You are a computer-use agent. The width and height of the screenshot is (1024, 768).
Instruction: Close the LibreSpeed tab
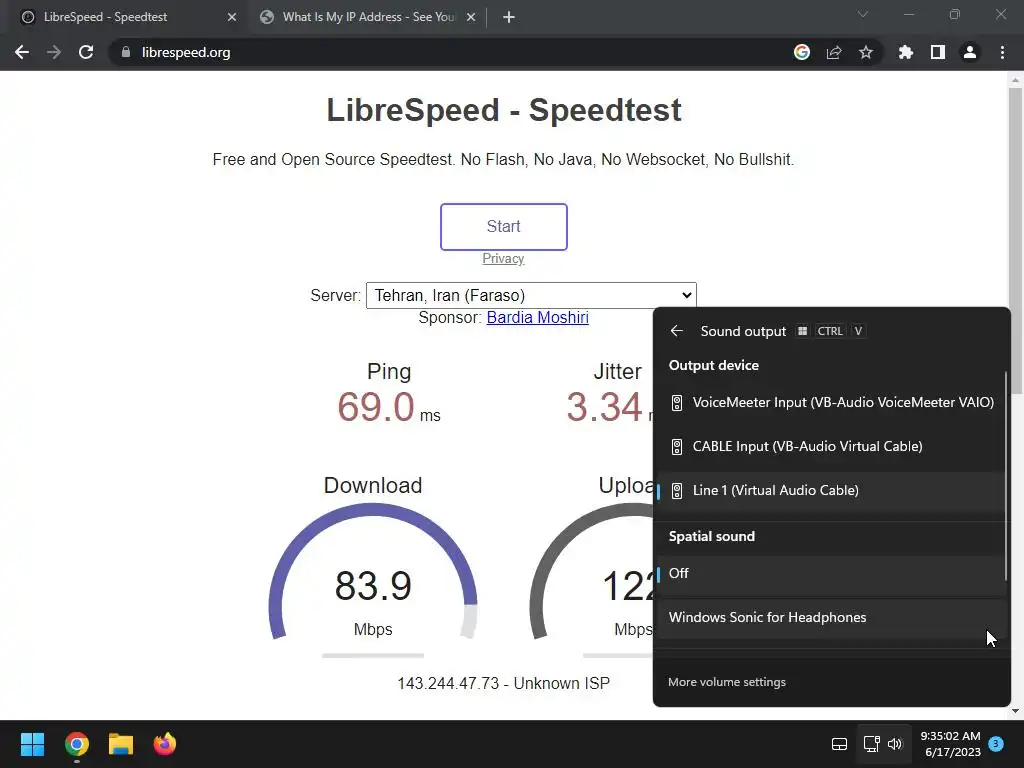click(232, 17)
